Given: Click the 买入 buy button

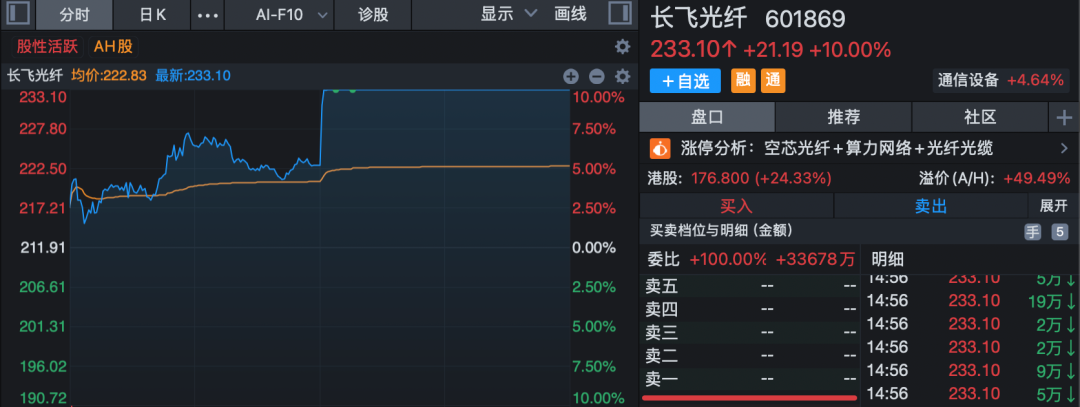Looking at the screenshot, I should [736, 205].
